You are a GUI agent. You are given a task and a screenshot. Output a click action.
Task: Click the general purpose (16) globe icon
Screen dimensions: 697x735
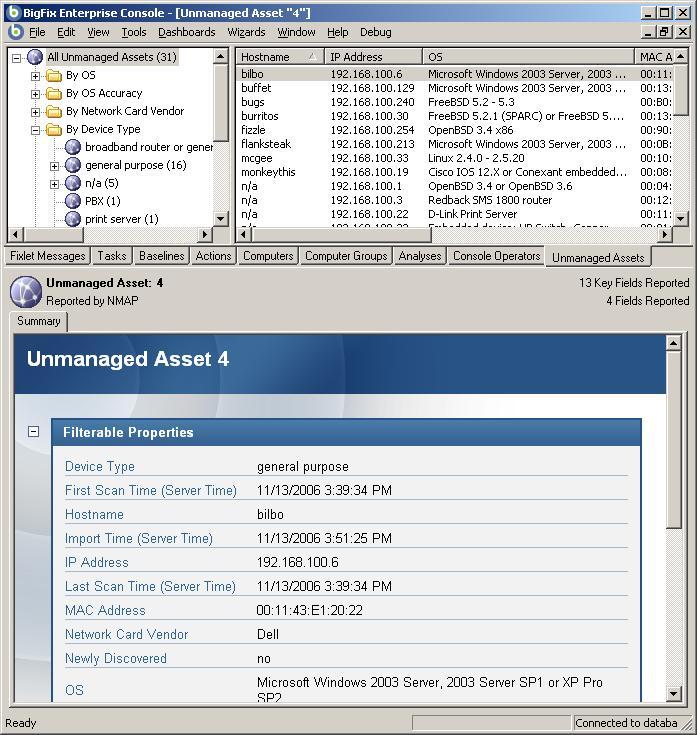pyautogui.click(x=73, y=165)
